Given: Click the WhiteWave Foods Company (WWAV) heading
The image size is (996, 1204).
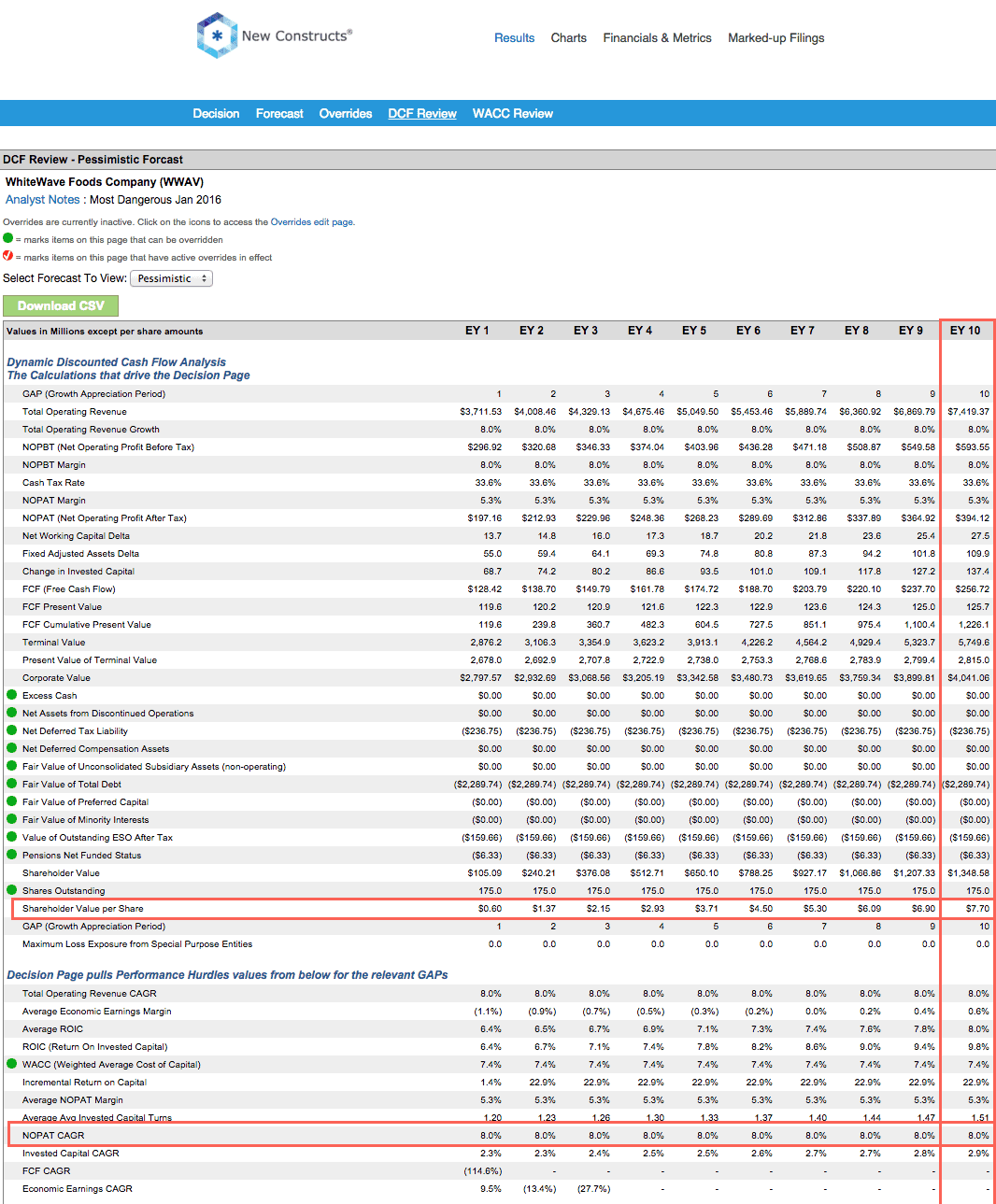Looking at the screenshot, I should point(105,182).
